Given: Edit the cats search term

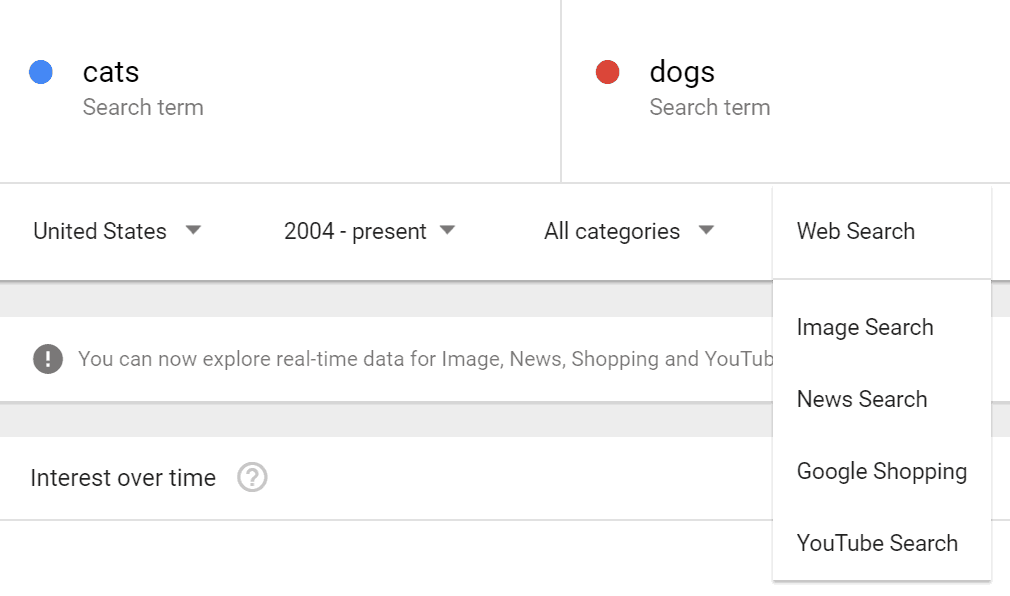Looking at the screenshot, I should (x=111, y=72).
